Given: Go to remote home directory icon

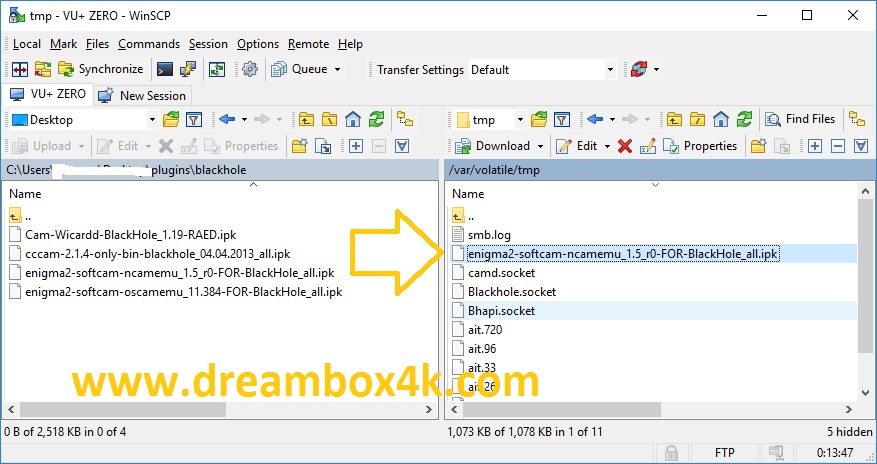Looking at the screenshot, I should pos(721,119).
